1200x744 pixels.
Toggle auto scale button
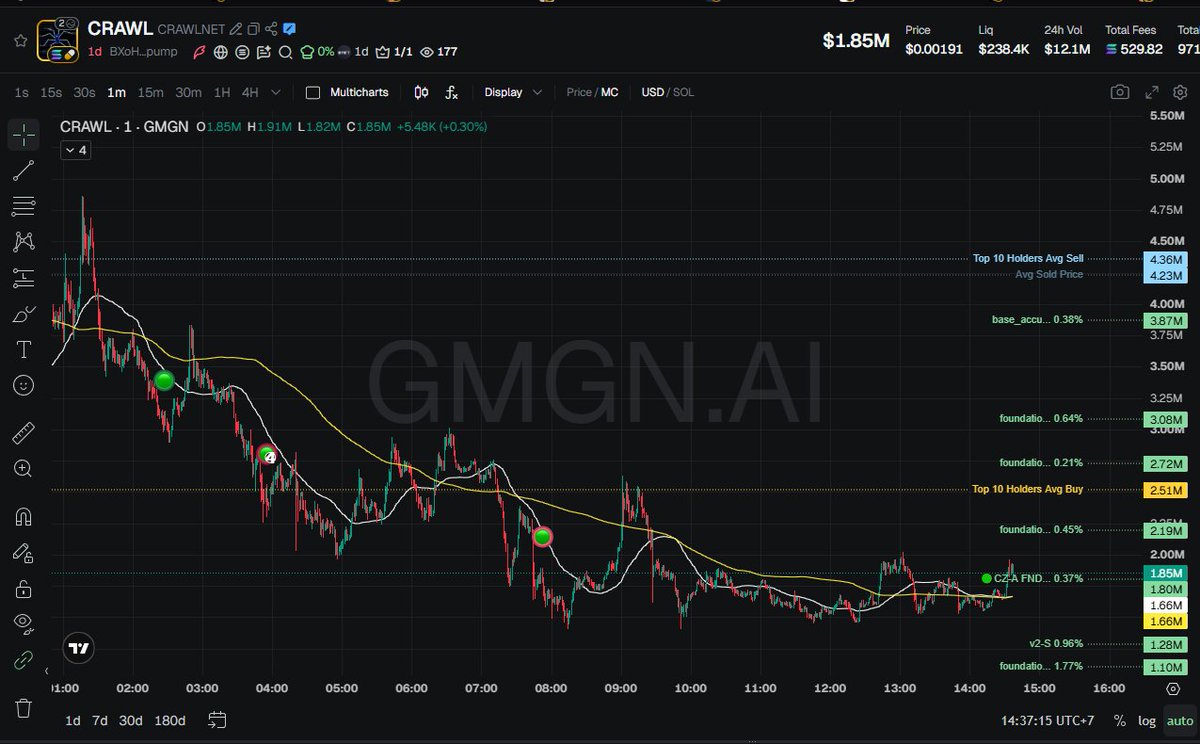(x=1180, y=720)
